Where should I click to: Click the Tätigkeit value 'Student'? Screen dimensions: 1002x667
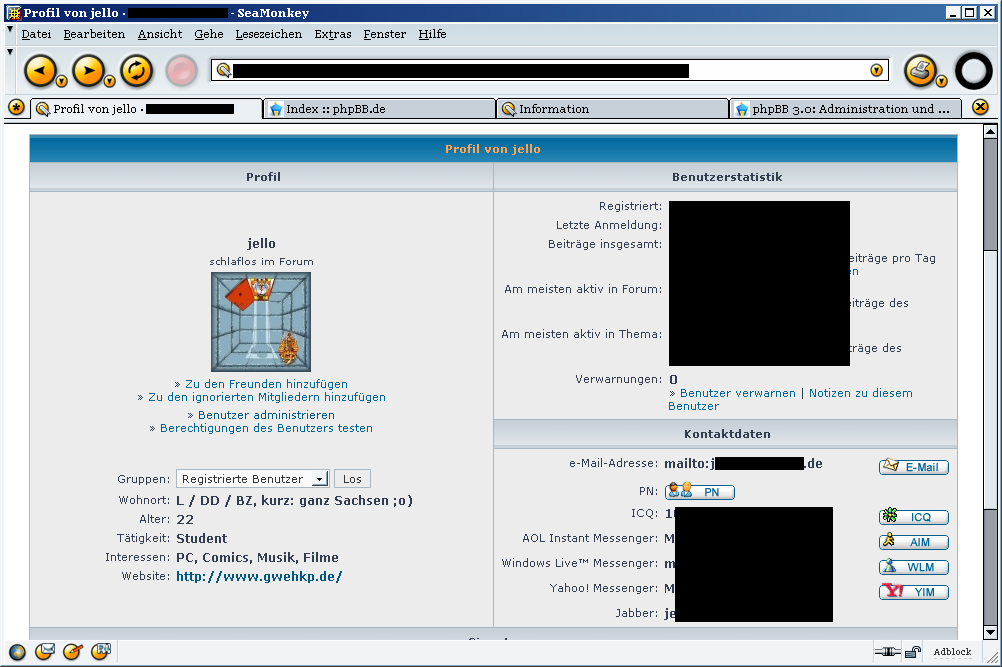tap(201, 539)
